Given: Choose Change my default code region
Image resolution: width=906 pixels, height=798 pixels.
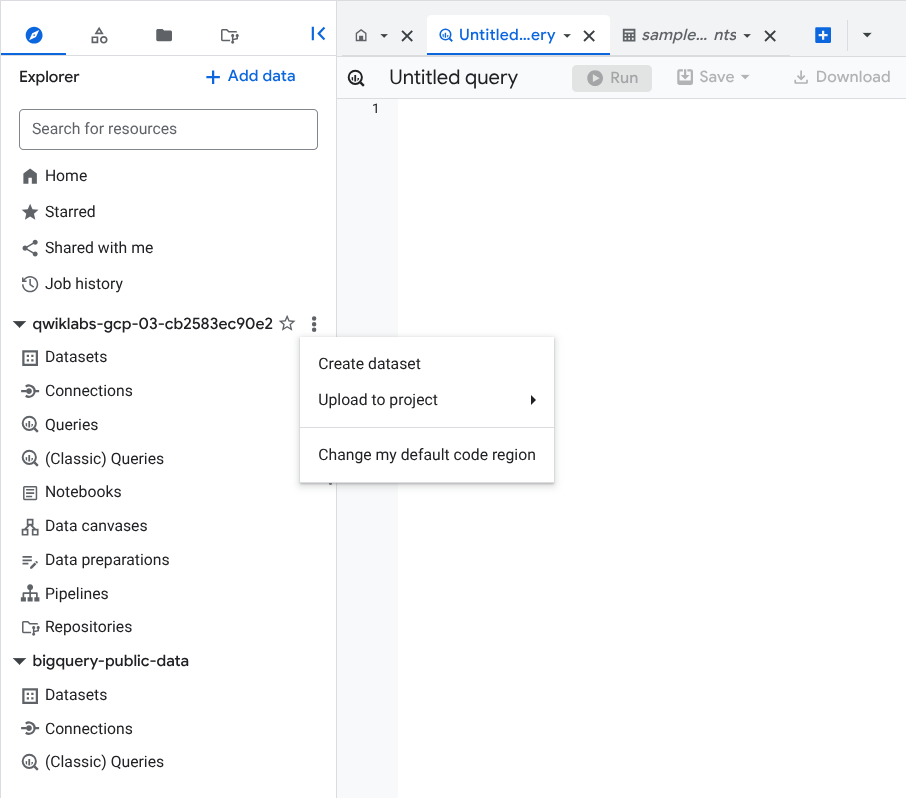Looking at the screenshot, I should 426,454.
